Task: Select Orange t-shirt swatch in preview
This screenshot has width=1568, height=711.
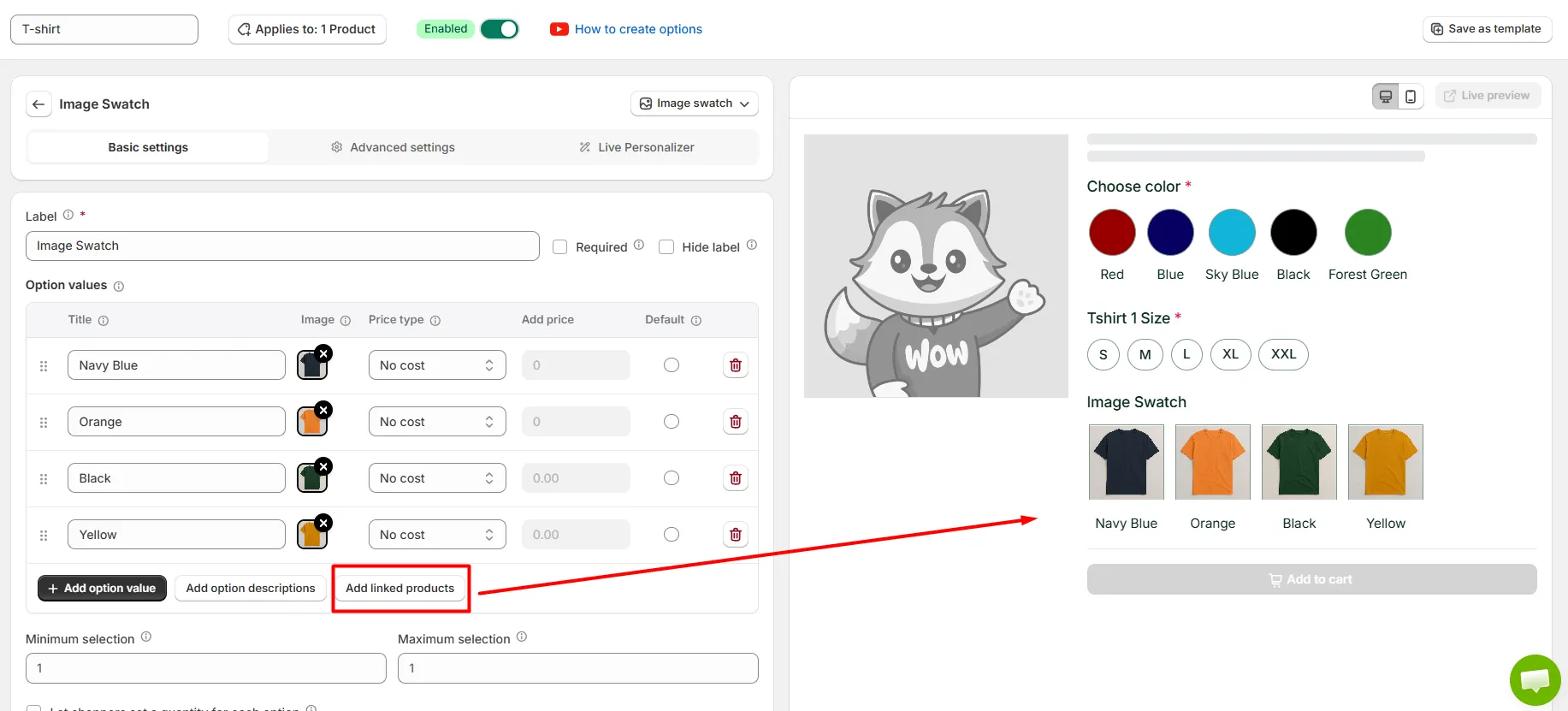Action: click(1213, 462)
